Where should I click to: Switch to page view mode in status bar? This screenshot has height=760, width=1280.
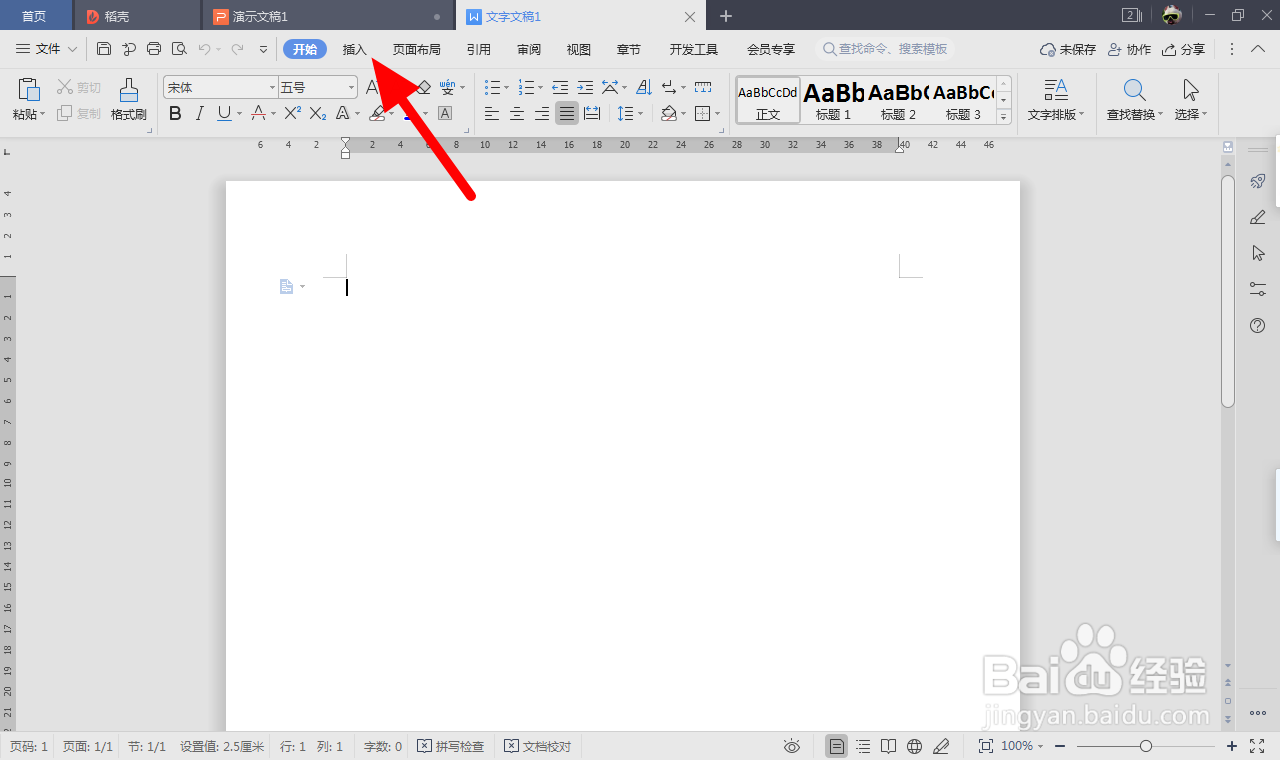point(837,746)
